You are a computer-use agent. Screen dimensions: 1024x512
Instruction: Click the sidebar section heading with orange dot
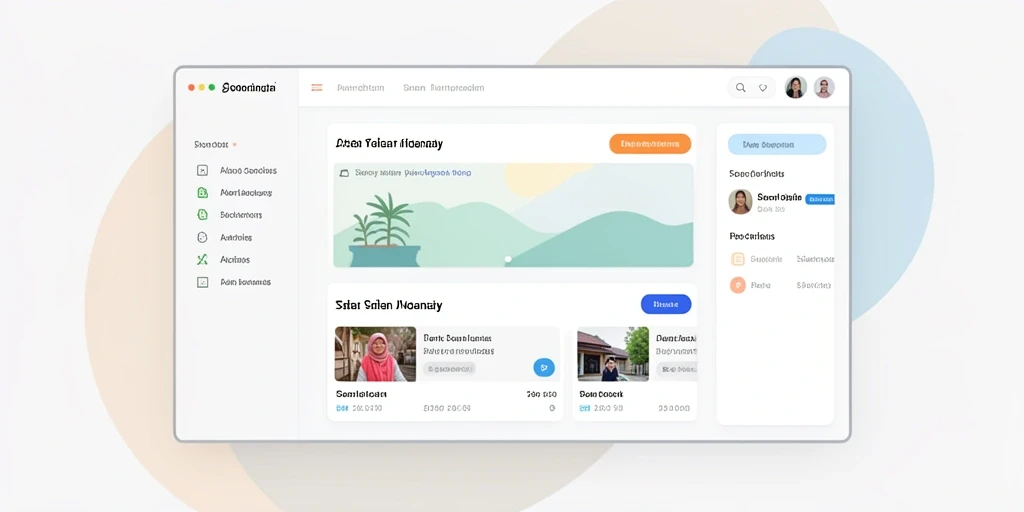(x=212, y=144)
